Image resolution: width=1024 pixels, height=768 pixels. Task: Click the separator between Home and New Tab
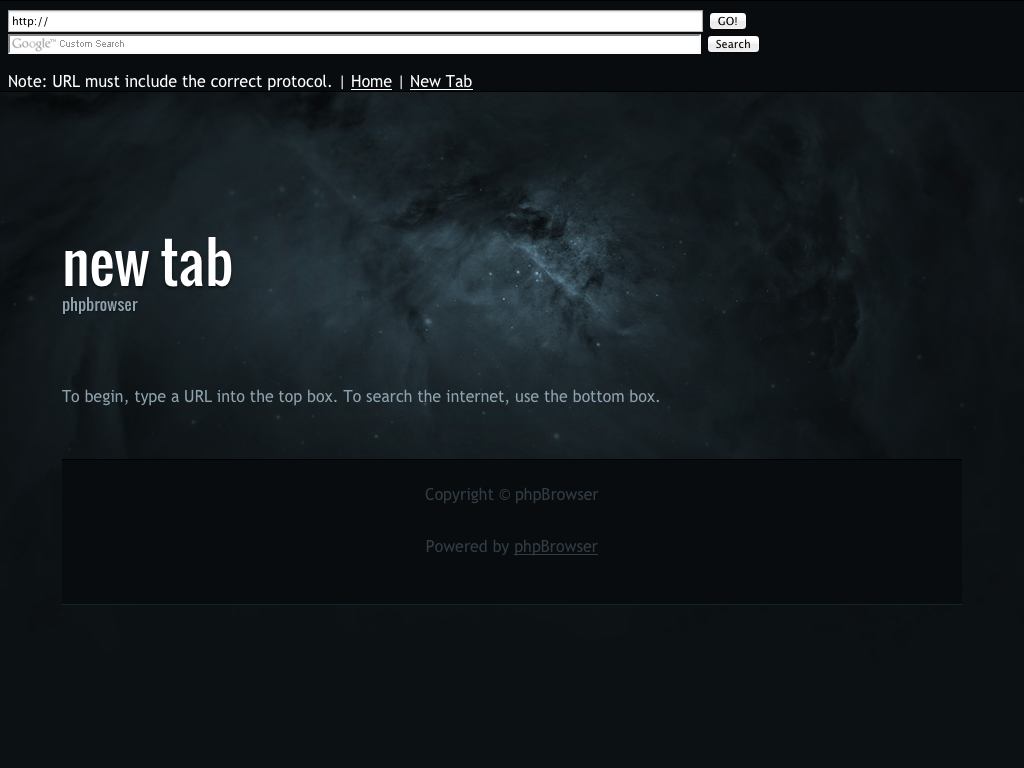pyautogui.click(x=400, y=82)
